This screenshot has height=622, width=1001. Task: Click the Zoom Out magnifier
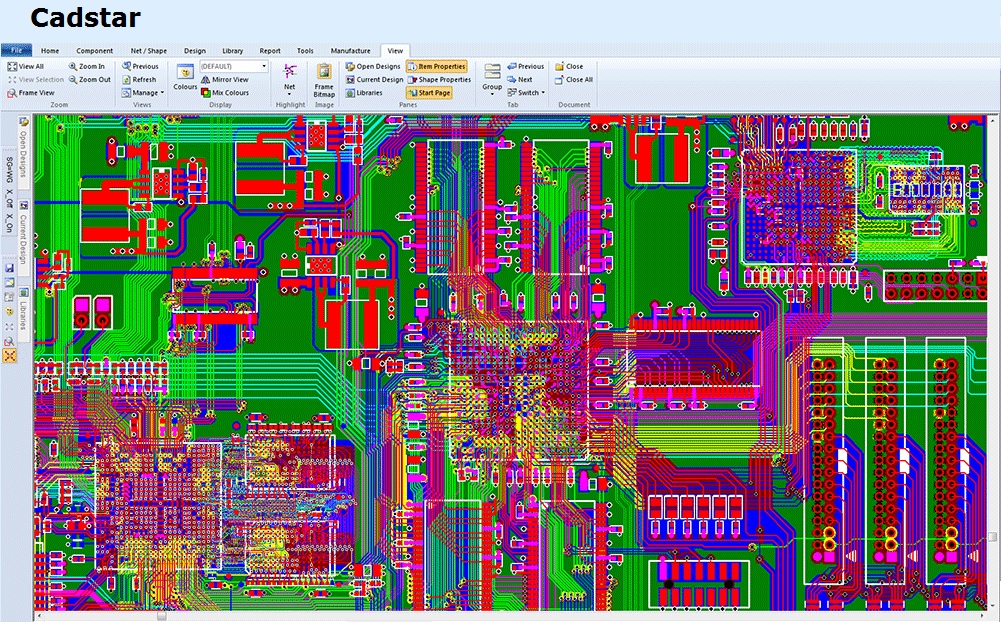click(x=73, y=80)
